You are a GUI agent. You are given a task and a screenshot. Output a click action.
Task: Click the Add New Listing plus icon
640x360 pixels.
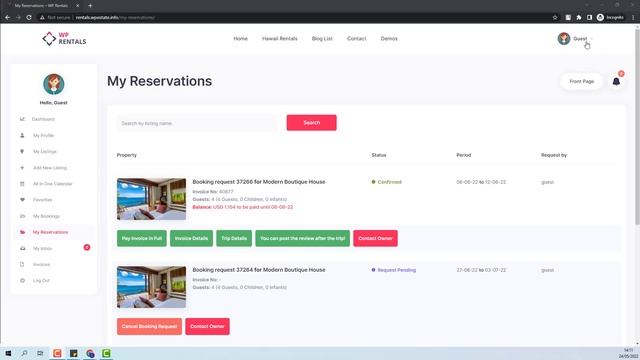[x=22, y=167]
